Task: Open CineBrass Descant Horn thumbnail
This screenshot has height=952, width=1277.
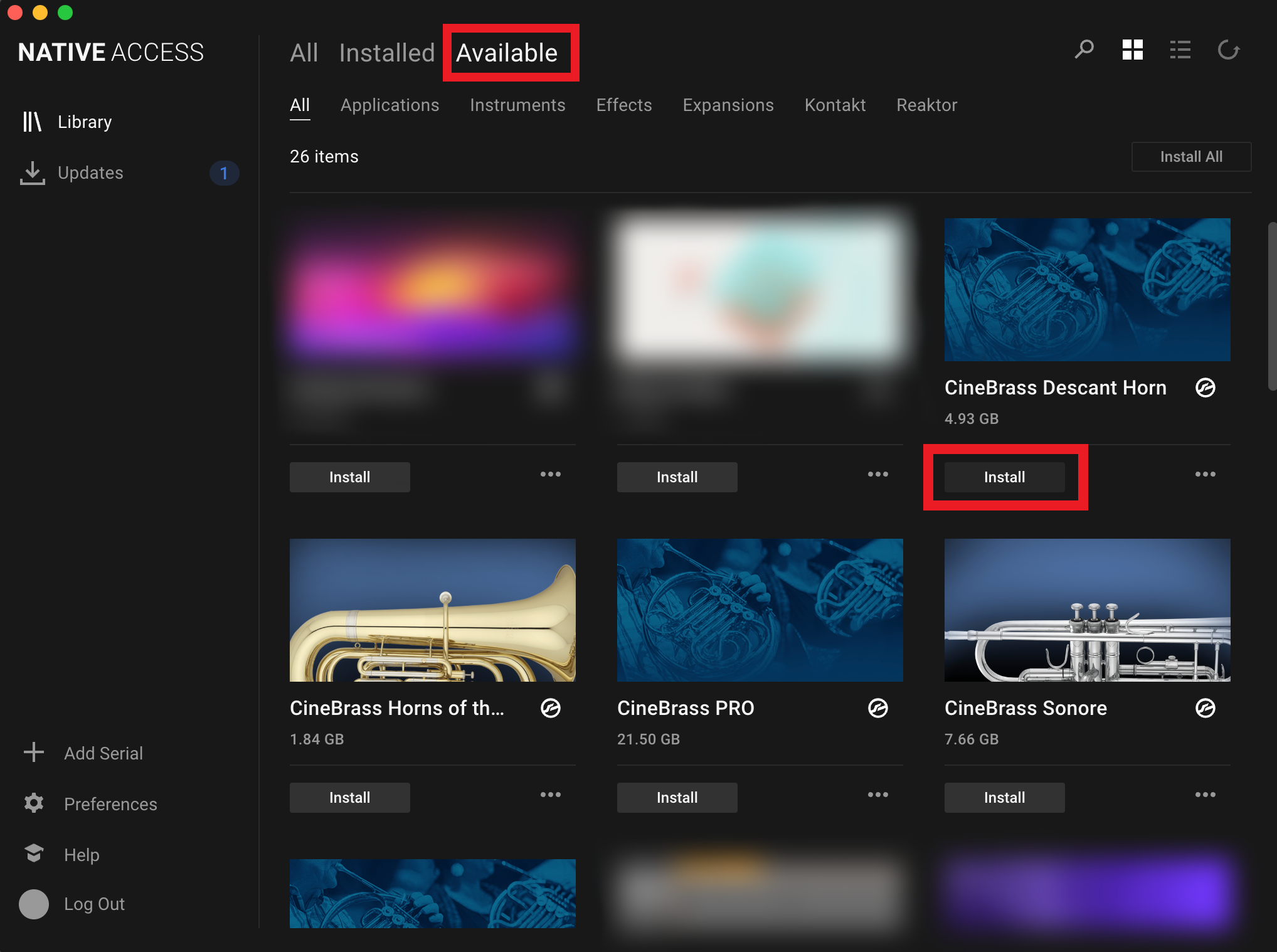Action: click(x=1087, y=290)
